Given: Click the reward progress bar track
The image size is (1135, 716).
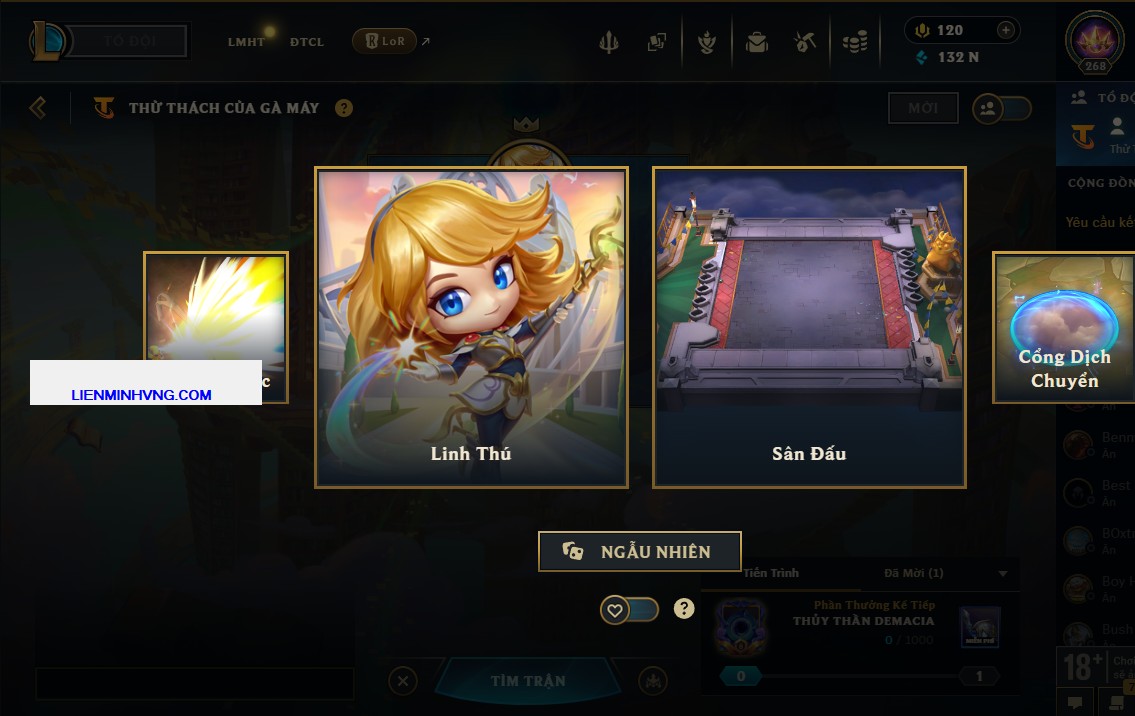Looking at the screenshot, I should [x=860, y=676].
